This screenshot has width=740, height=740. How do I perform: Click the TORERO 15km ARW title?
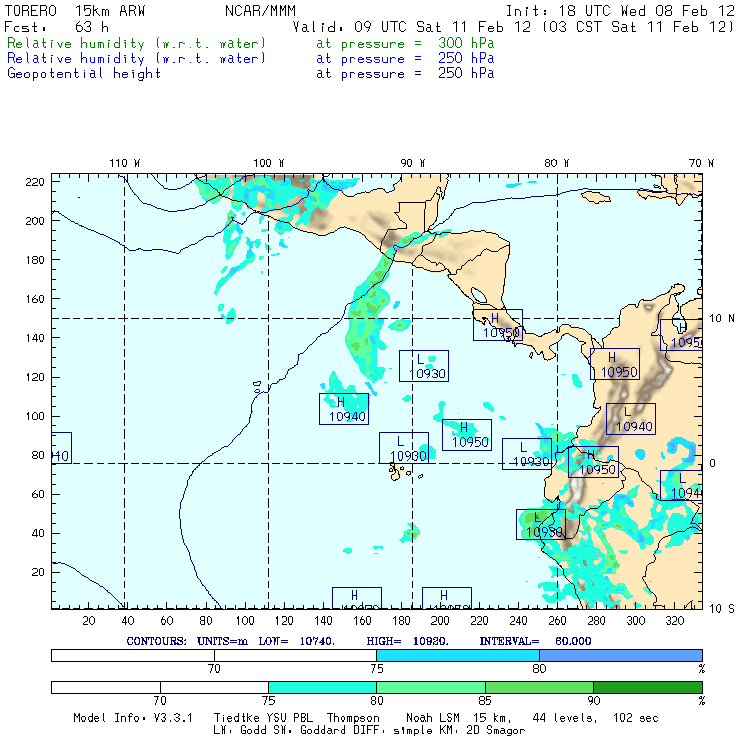coord(75,11)
